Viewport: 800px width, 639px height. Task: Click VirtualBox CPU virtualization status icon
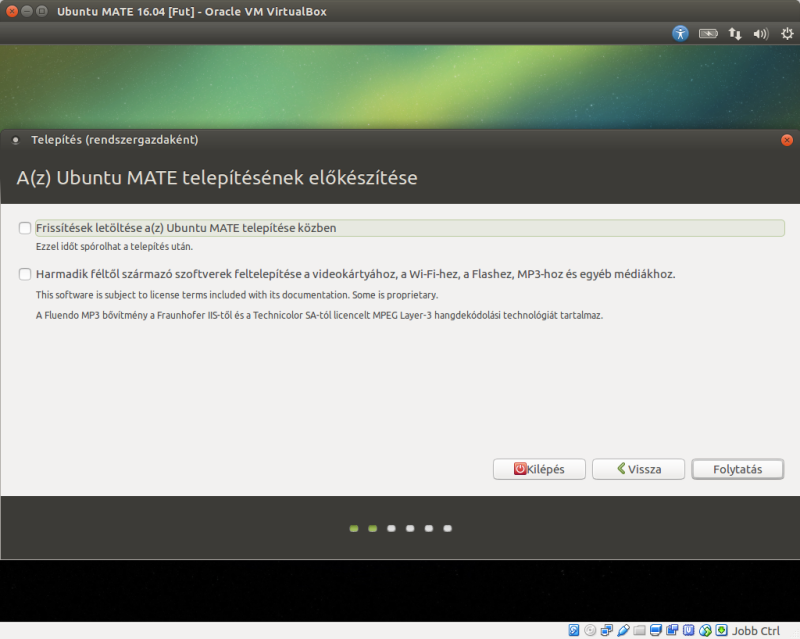[x=688, y=630]
